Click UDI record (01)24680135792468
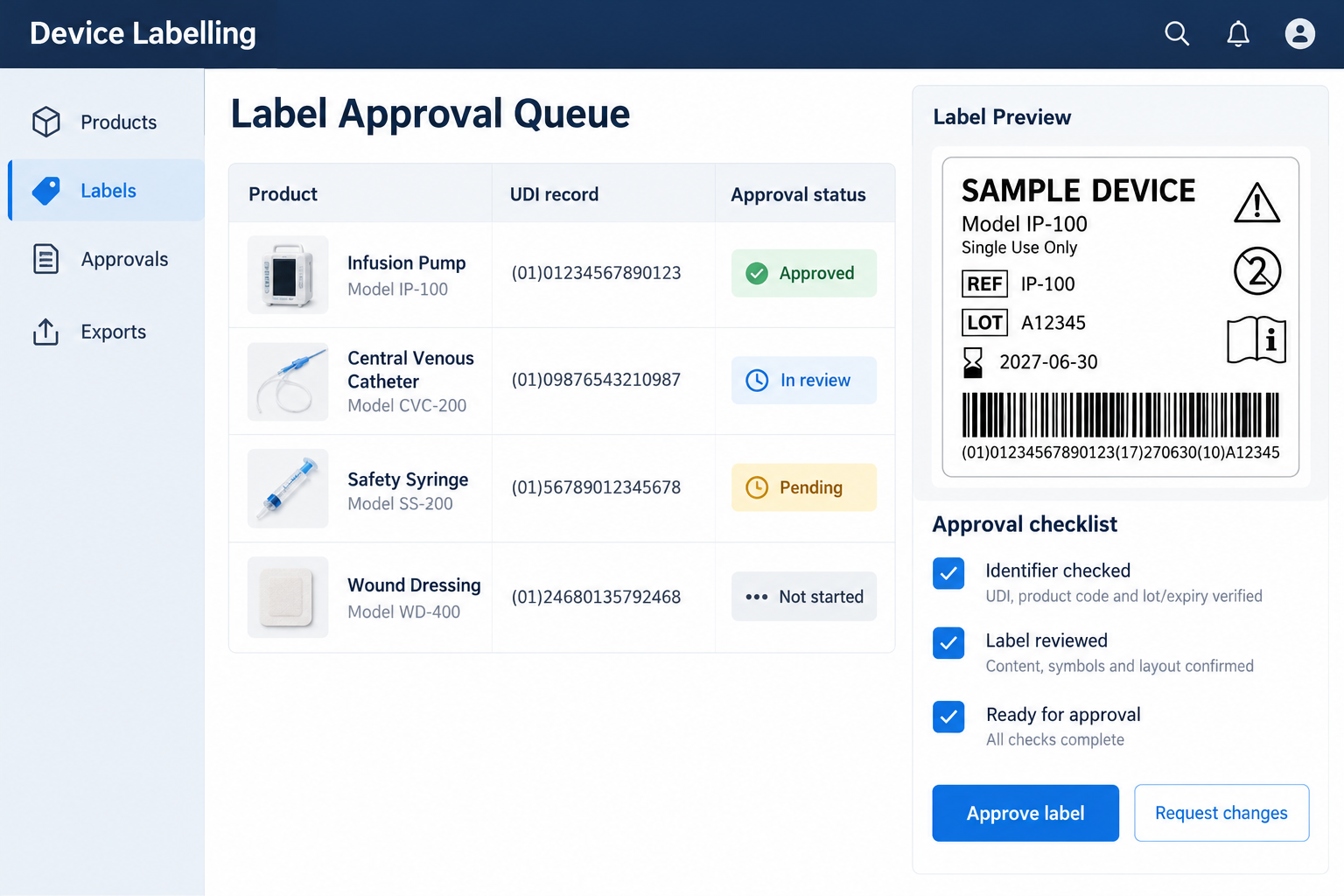Image resolution: width=1344 pixels, height=896 pixels. [596, 597]
